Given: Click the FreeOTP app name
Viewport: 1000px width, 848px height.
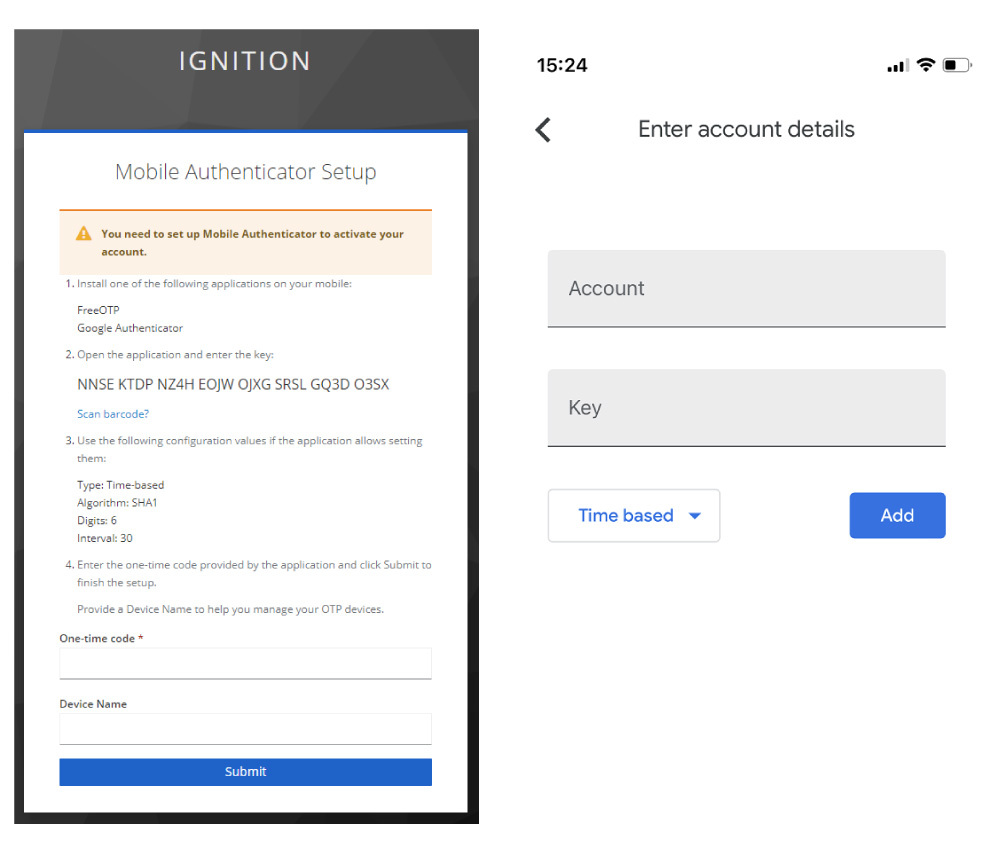Looking at the screenshot, I should [x=98, y=310].
